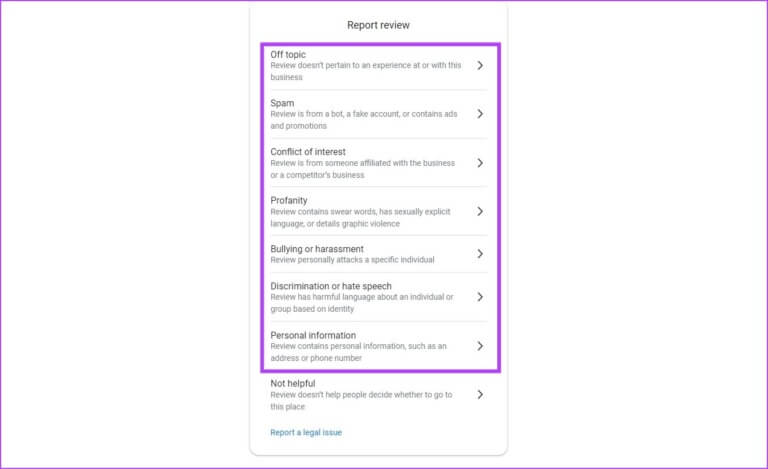Open the Report a legal issue link
The image size is (768, 469).
305,433
